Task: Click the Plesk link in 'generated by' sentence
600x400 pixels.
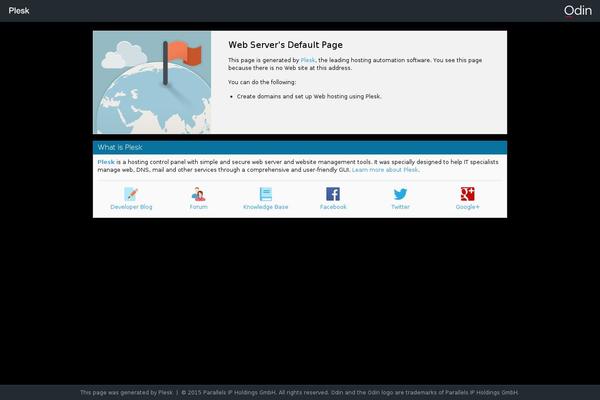Action: click(x=308, y=60)
